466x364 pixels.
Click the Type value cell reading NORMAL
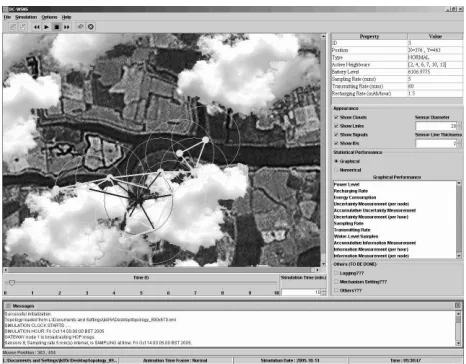pyautogui.click(x=435, y=57)
